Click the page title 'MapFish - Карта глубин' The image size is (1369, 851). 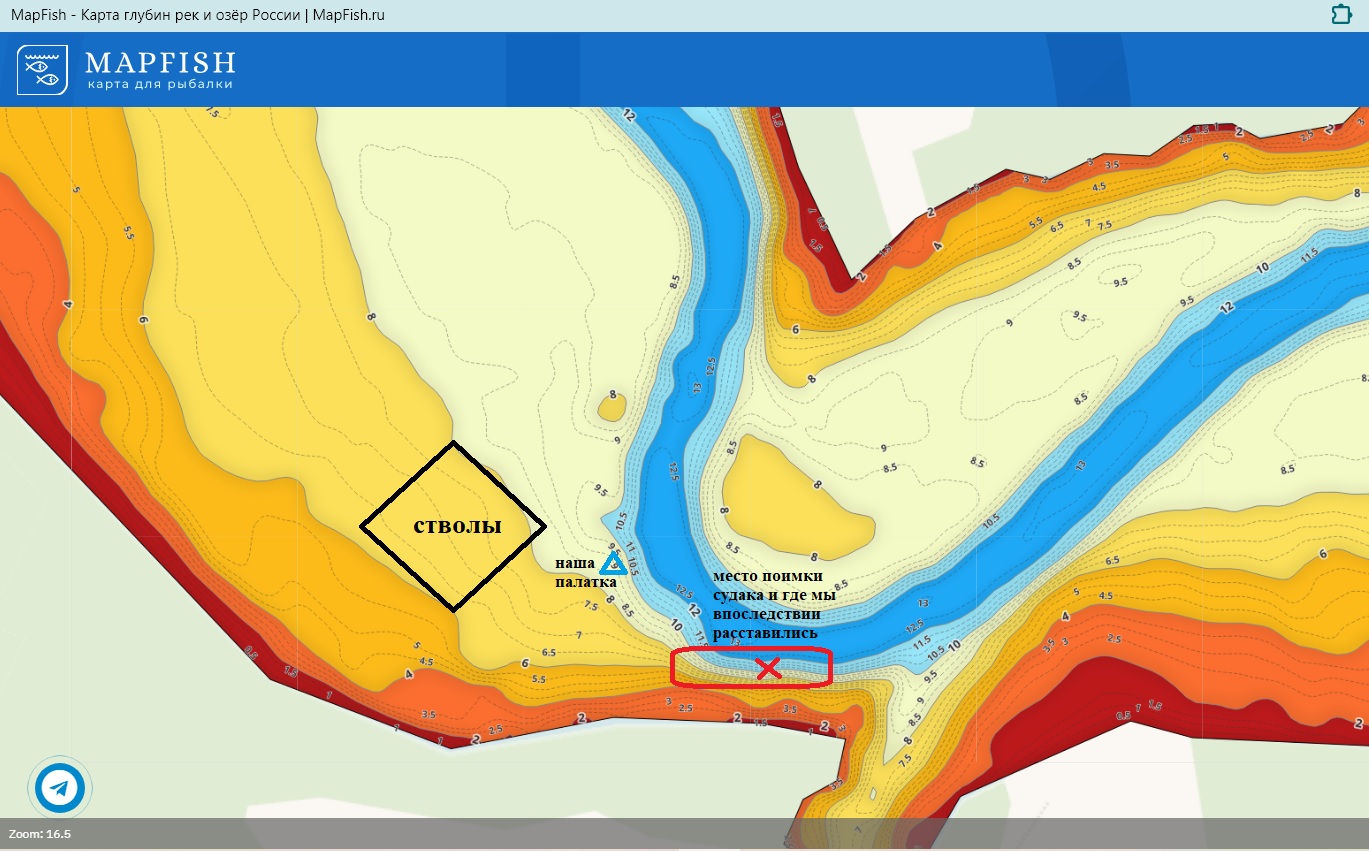197,15
